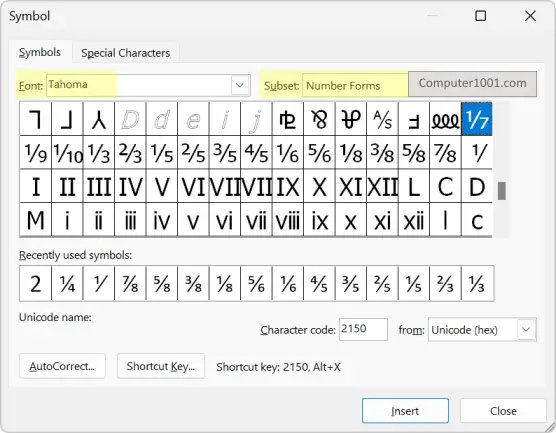Pick the ⅑ one-ninth fraction symbol
This screenshot has width=556, height=433.
click(x=35, y=152)
